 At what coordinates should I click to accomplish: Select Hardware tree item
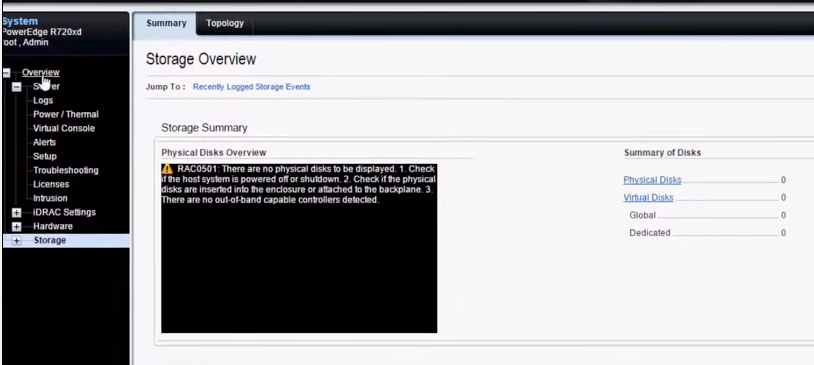point(53,226)
